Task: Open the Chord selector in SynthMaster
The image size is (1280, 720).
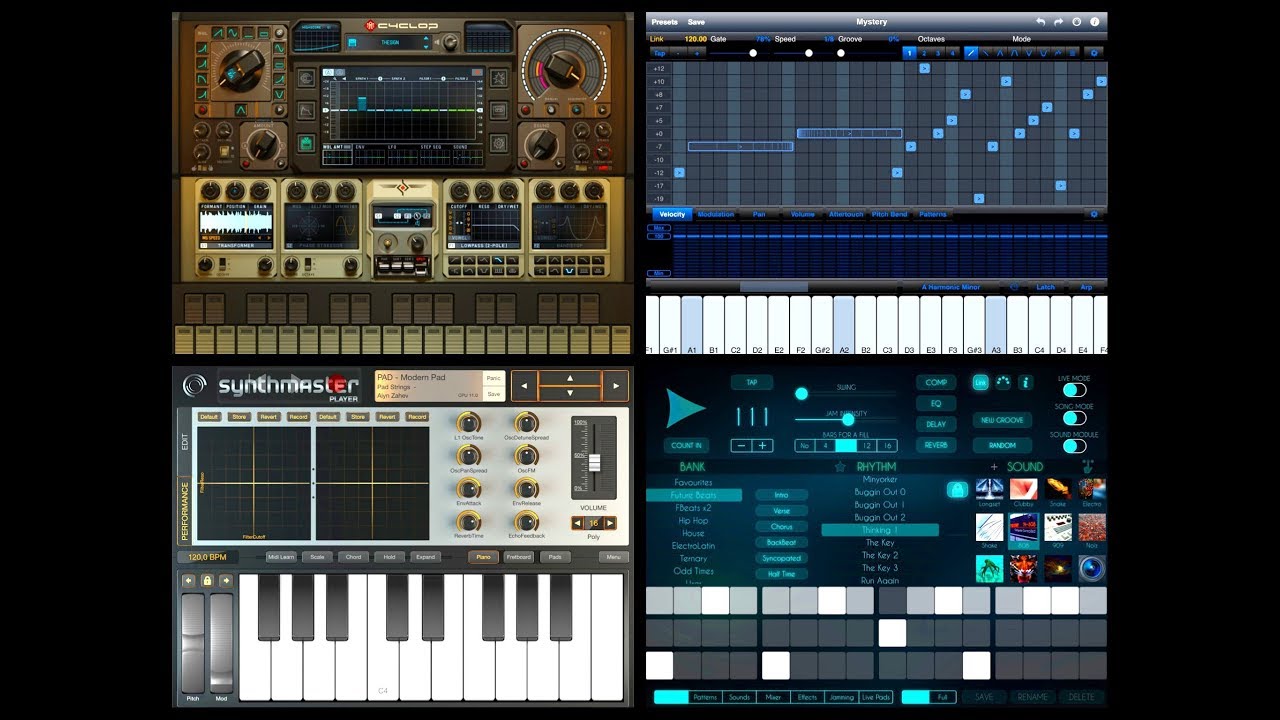Action: click(x=353, y=557)
